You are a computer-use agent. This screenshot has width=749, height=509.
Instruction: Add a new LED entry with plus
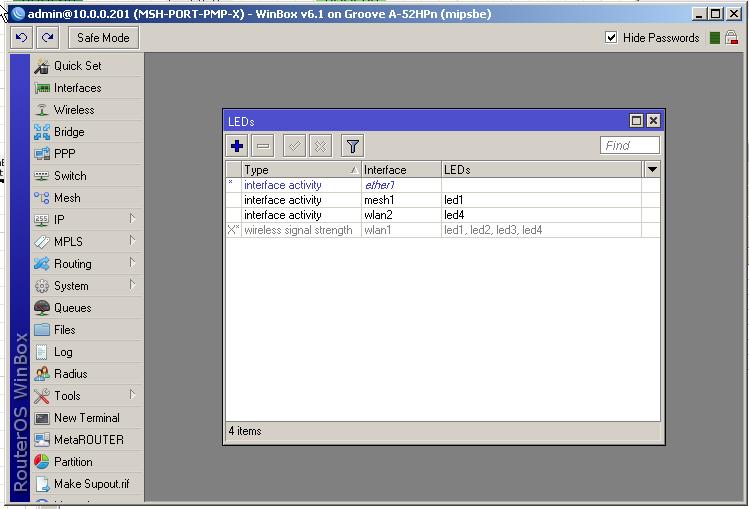237,146
